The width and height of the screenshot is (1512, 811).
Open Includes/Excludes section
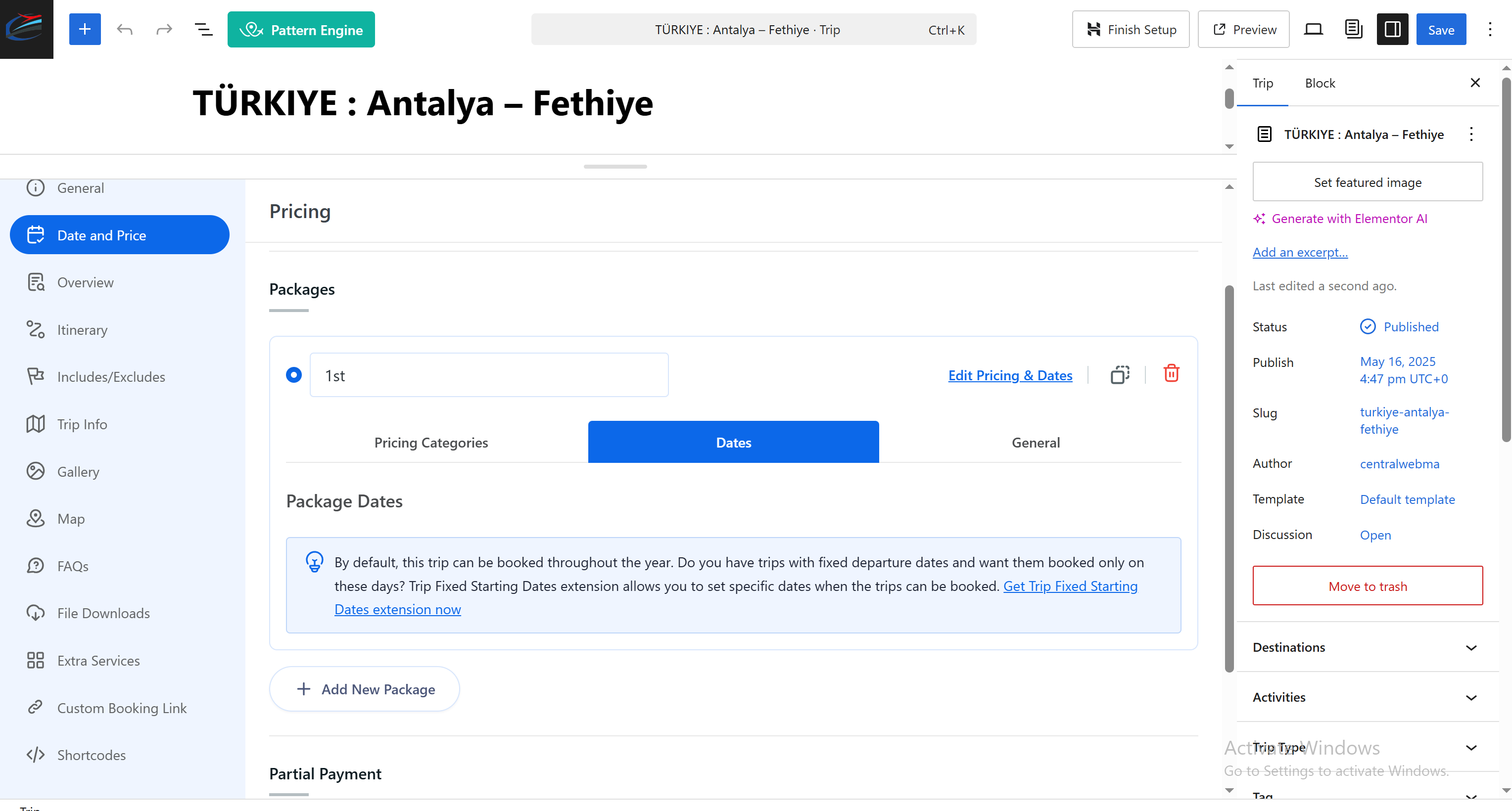coord(120,377)
